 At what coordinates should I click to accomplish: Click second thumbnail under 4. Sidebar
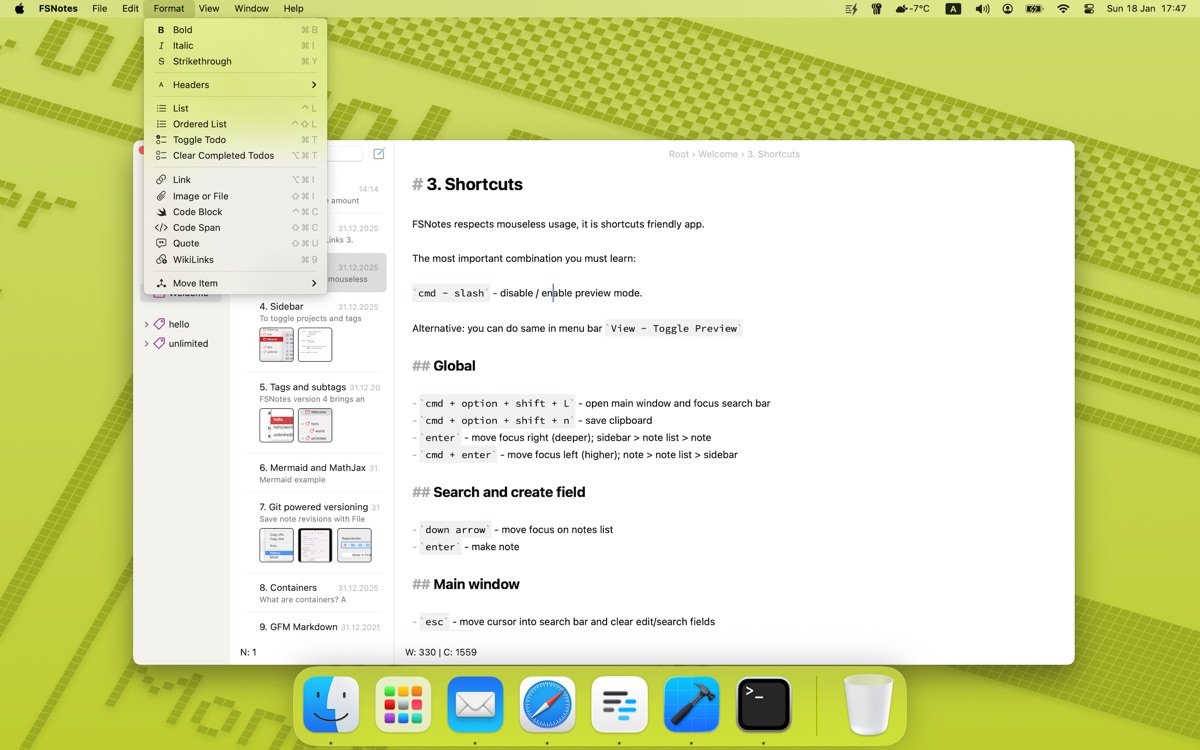(x=315, y=345)
